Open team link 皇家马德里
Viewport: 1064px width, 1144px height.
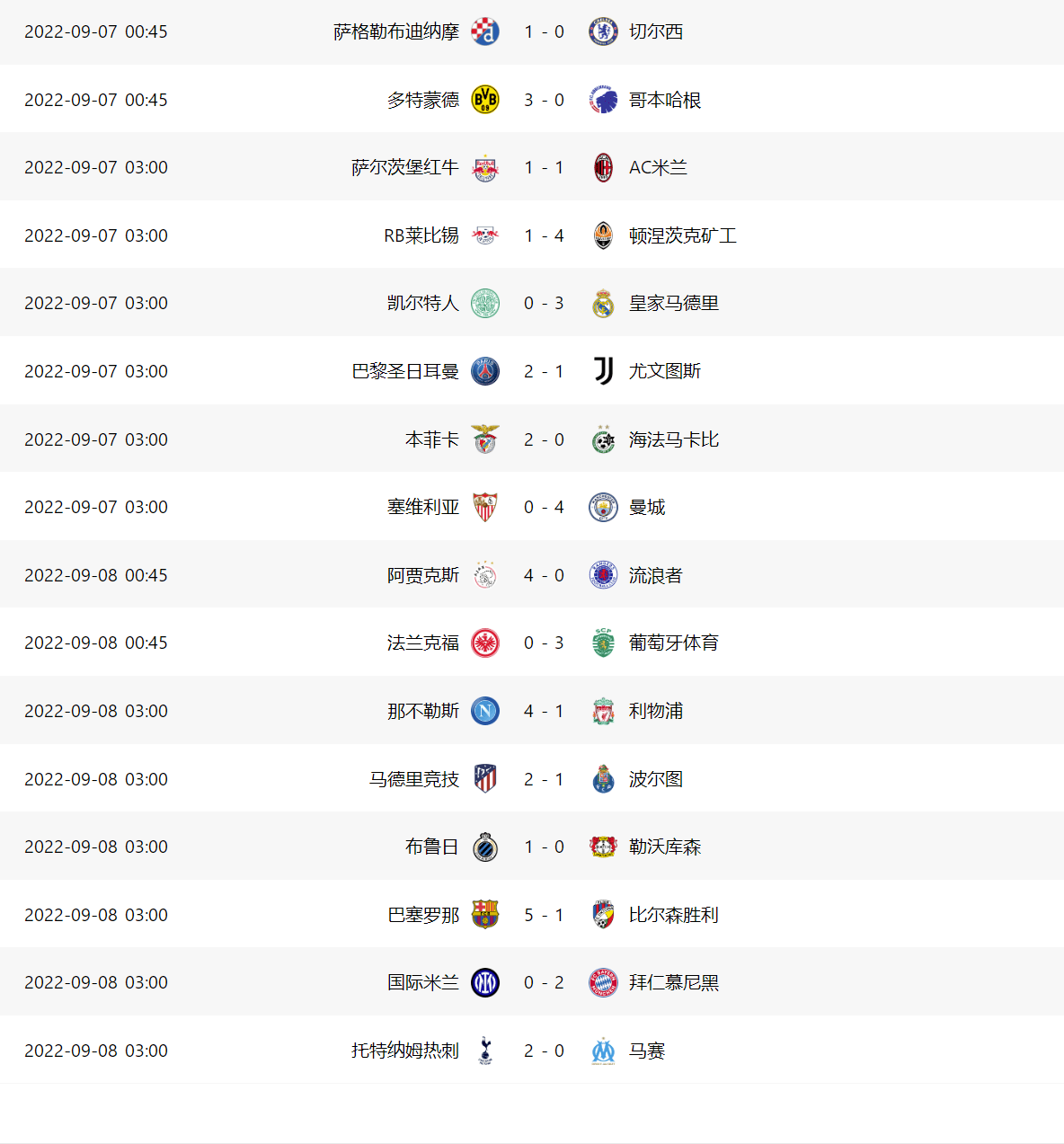[x=674, y=303]
